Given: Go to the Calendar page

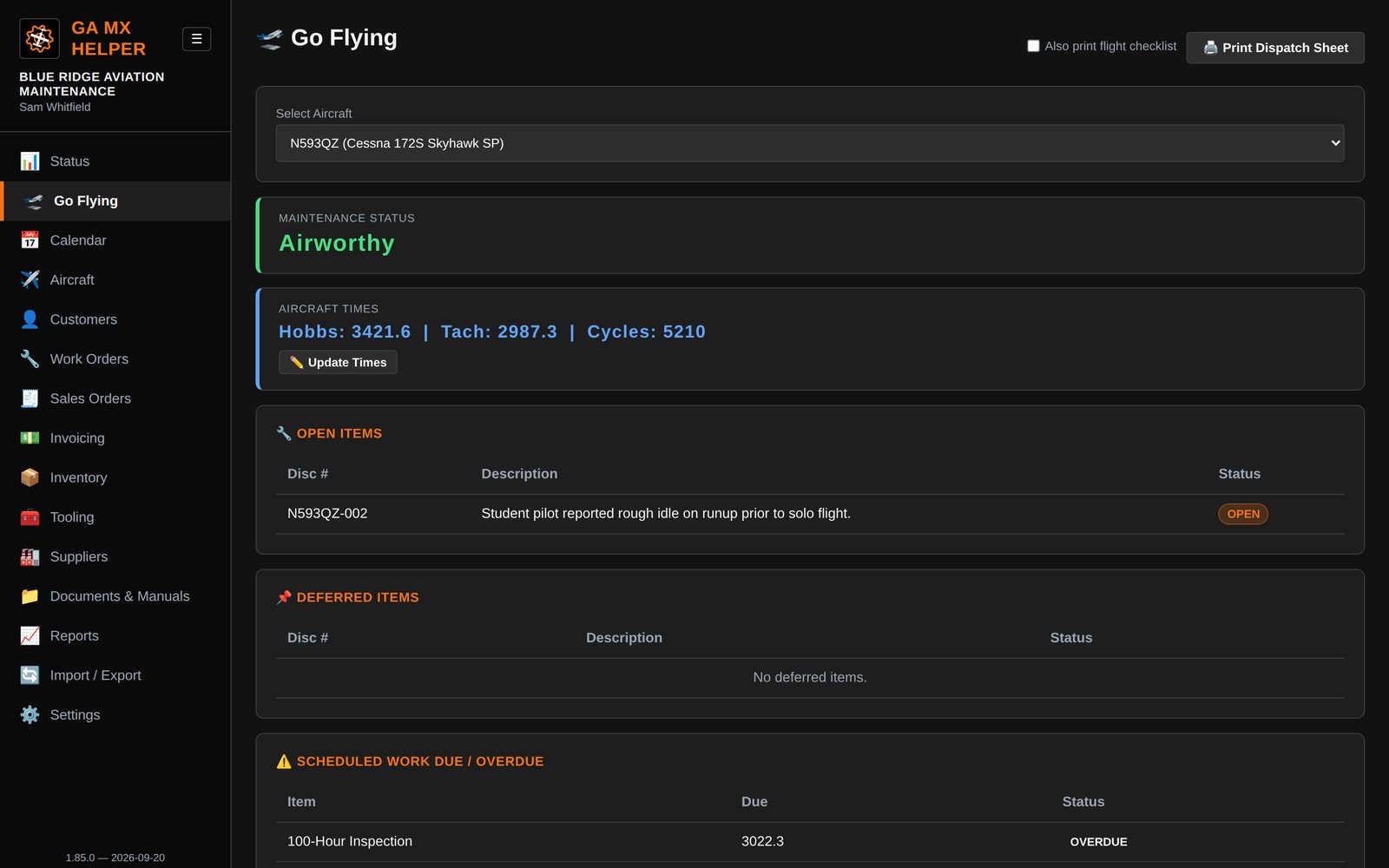Looking at the screenshot, I should coord(115,240).
